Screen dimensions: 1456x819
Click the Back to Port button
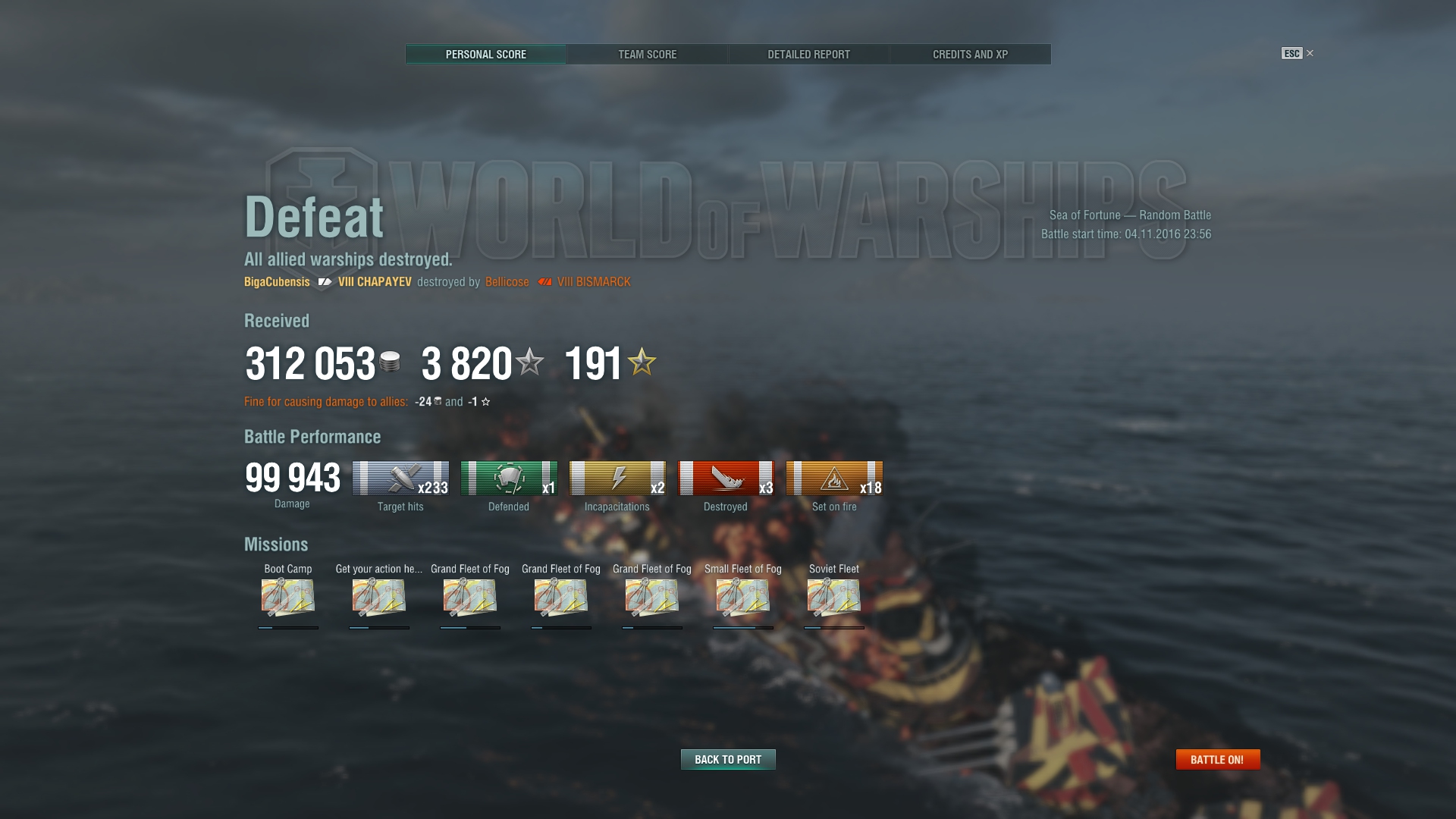tap(728, 760)
